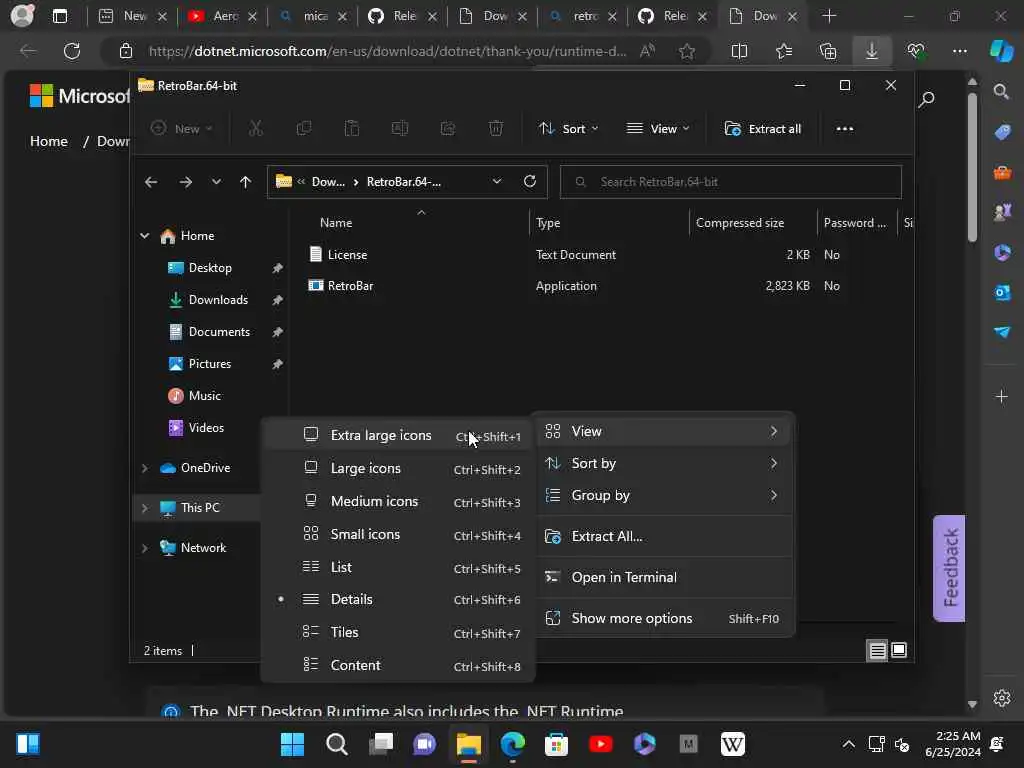The image size is (1024, 768).
Task: Show hidden system tray icons
Action: [848, 744]
